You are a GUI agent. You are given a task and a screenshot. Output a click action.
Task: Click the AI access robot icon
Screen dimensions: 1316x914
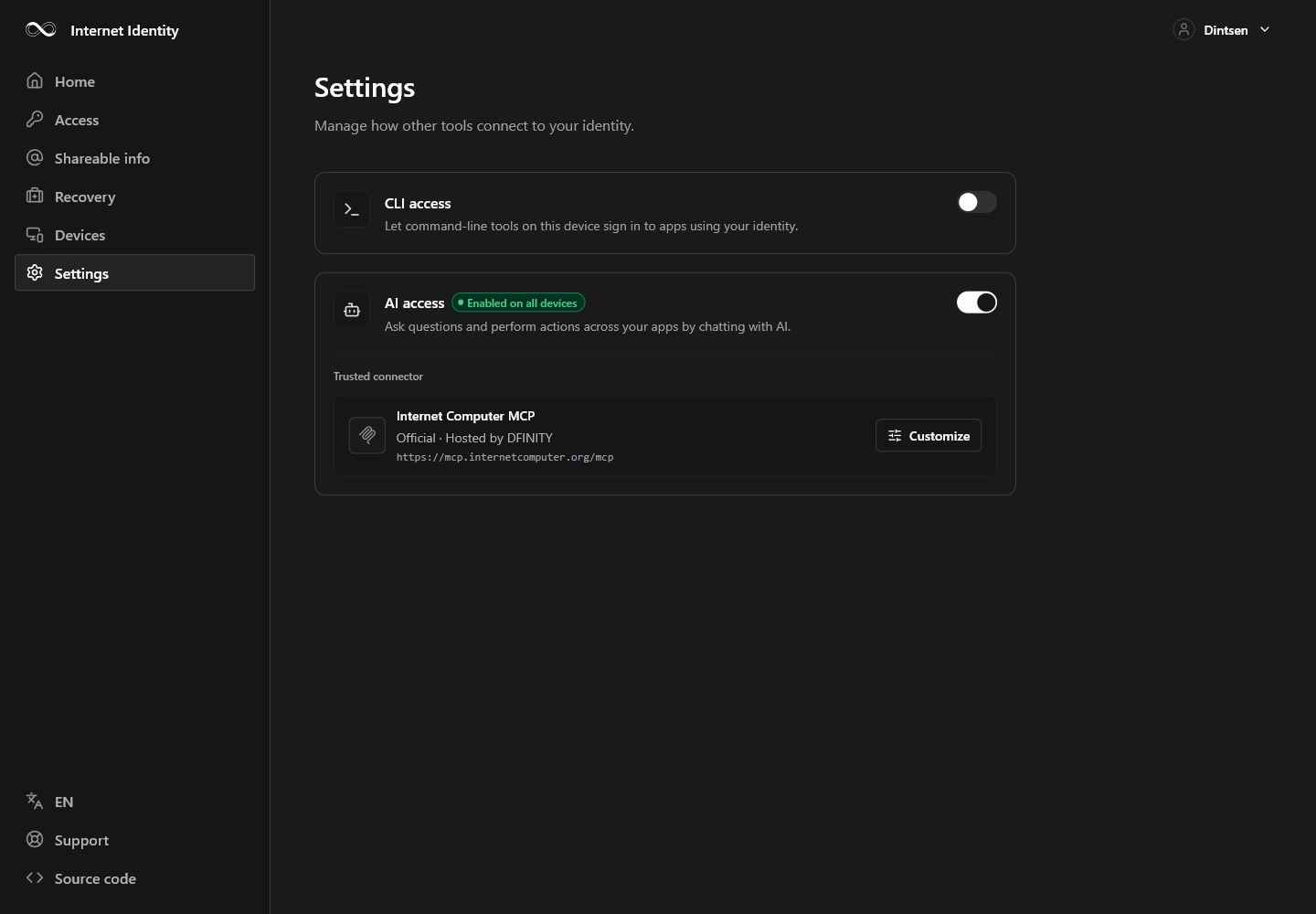pyautogui.click(x=352, y=311)
